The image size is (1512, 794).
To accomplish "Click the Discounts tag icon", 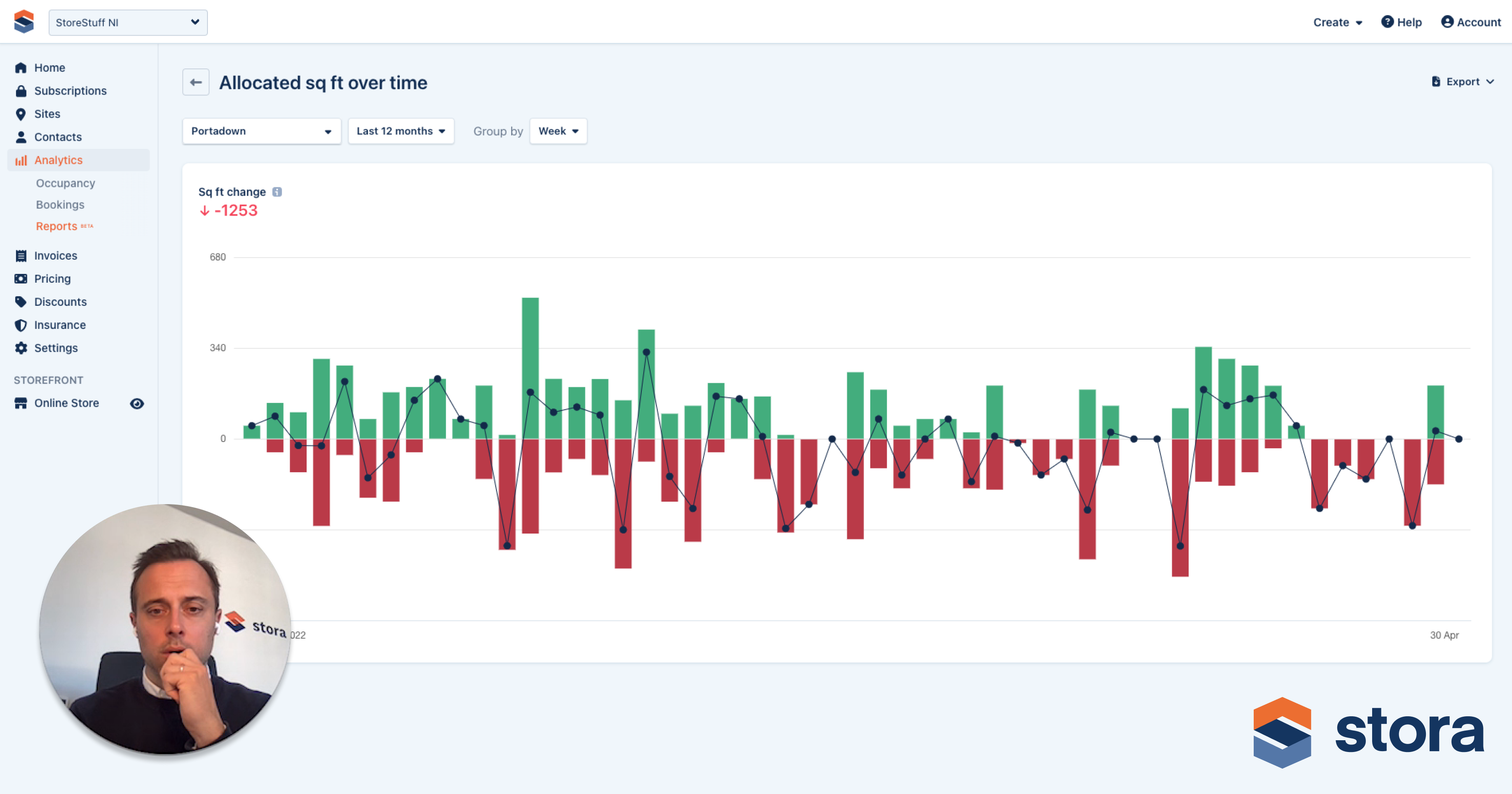I will coord(21,302).
